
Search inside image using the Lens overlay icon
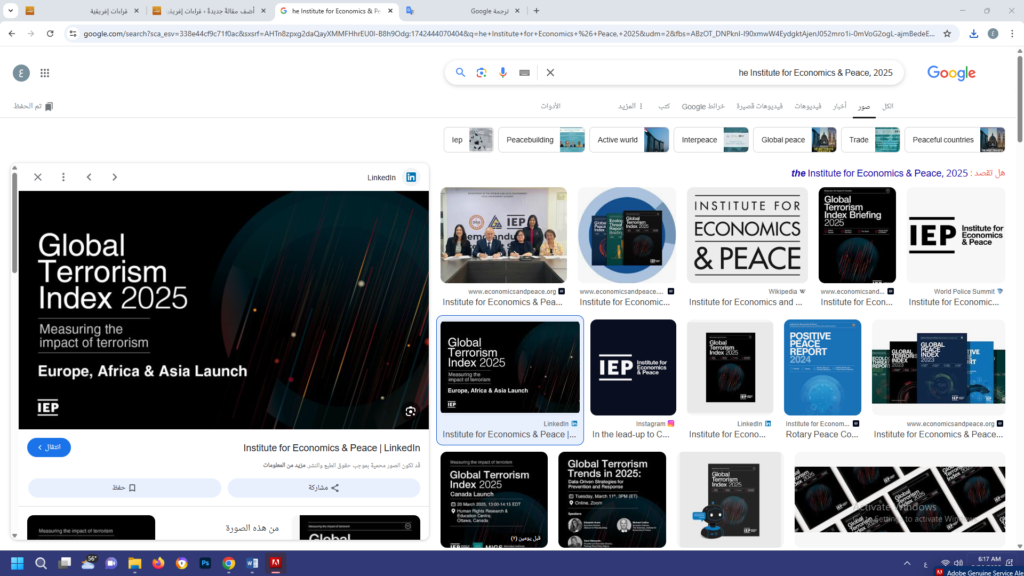410,411
